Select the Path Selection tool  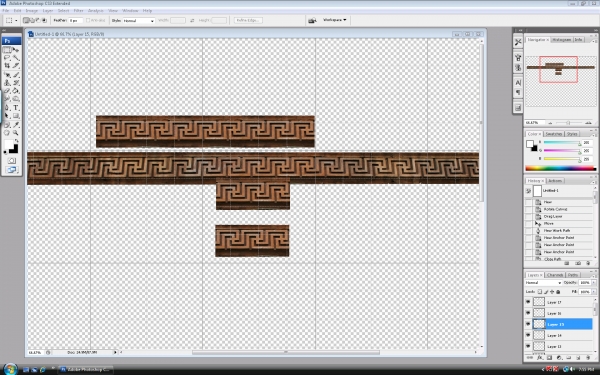pyautogui.click(x=7, y=116)
